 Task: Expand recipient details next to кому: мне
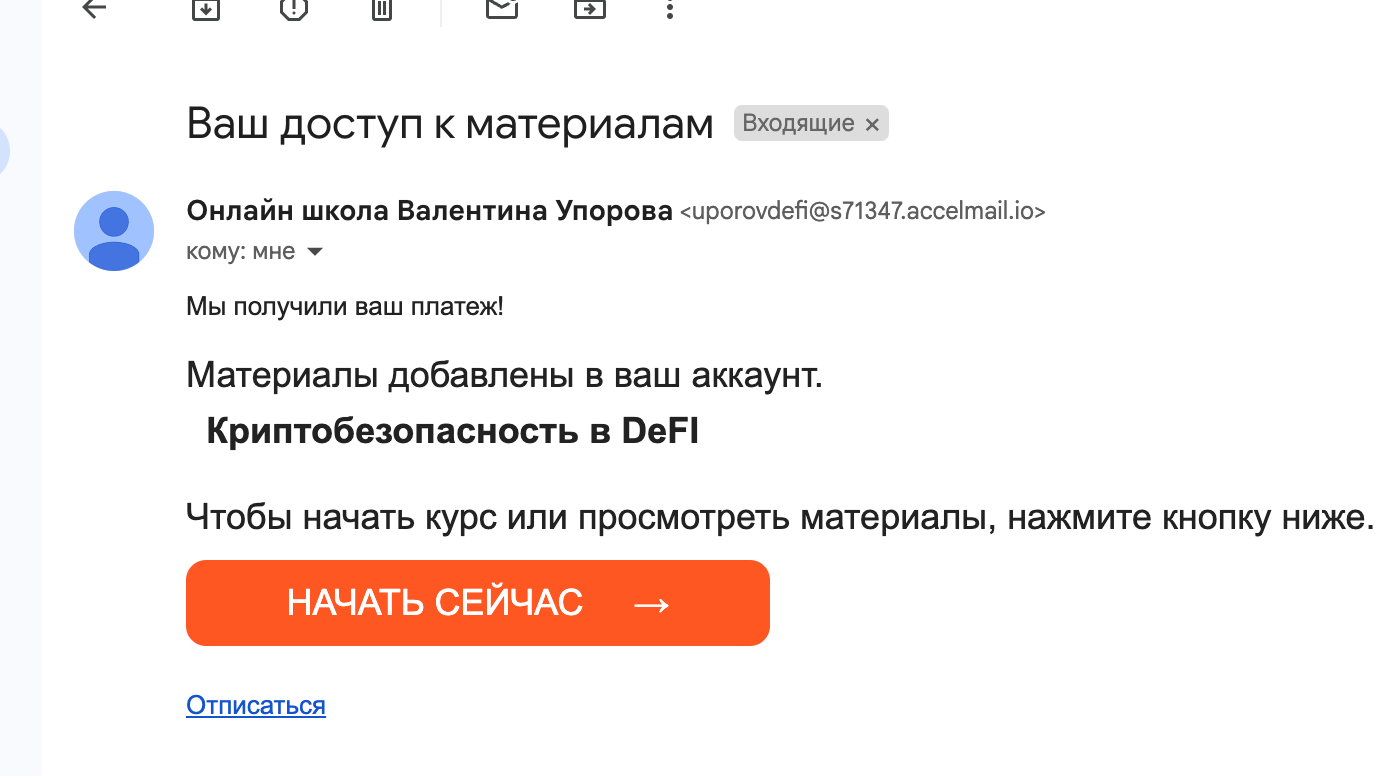(x=314, y=252)
